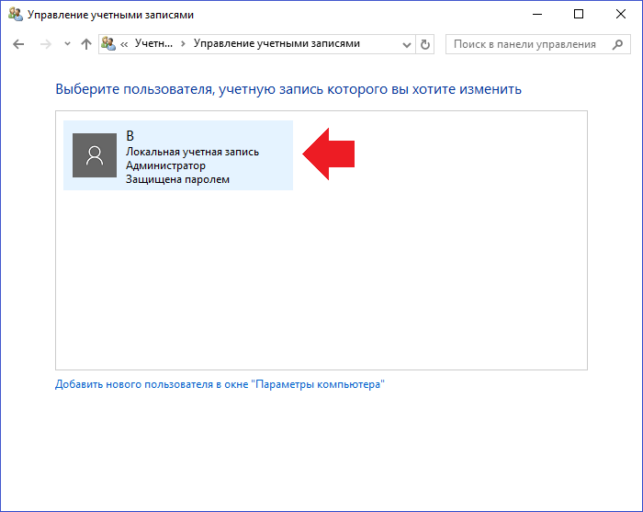This screenshot has height=512, width=643.
Task: Go back using the Back arrow
Action: (x=18, y=44)
